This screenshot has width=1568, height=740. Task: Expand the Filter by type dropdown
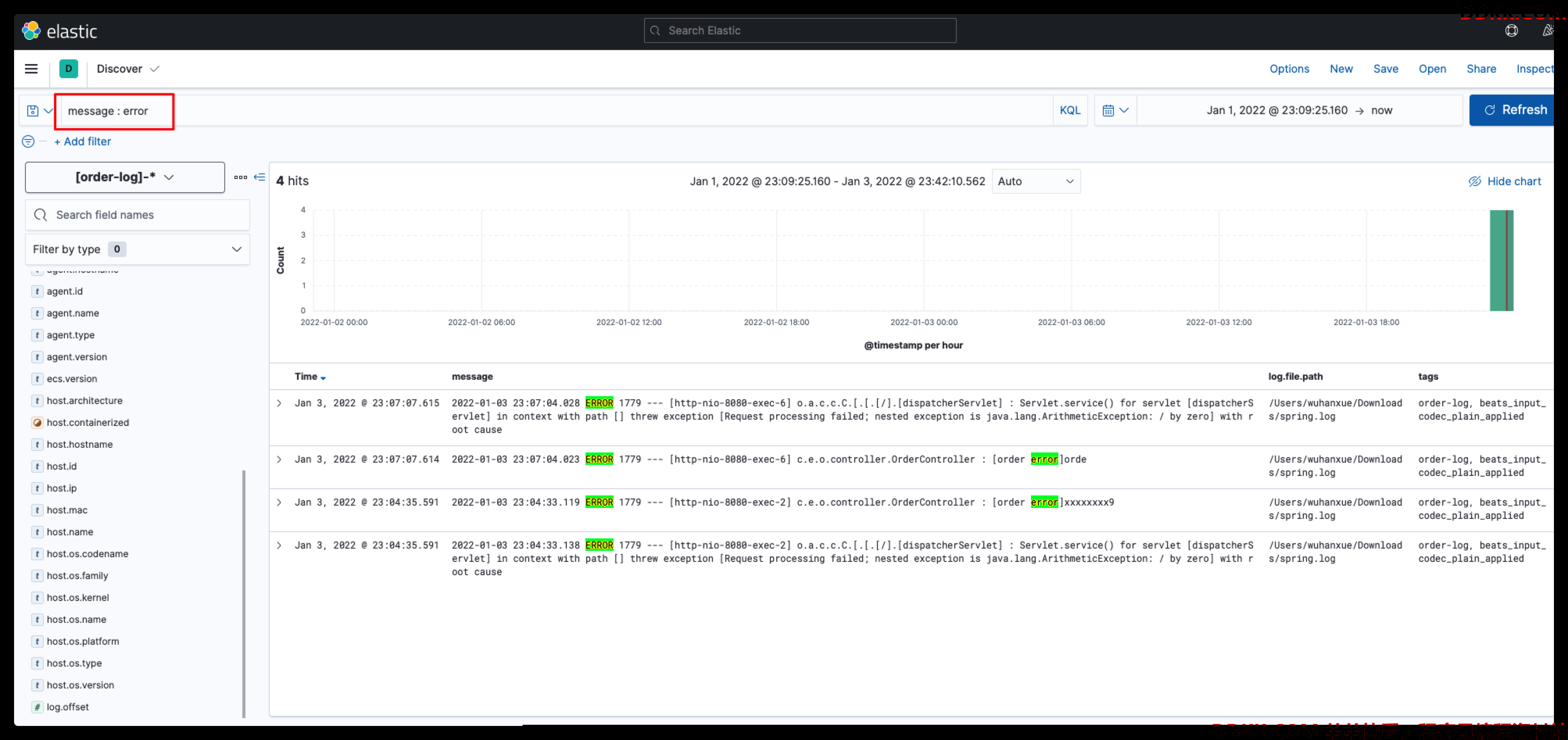point(138,249)
